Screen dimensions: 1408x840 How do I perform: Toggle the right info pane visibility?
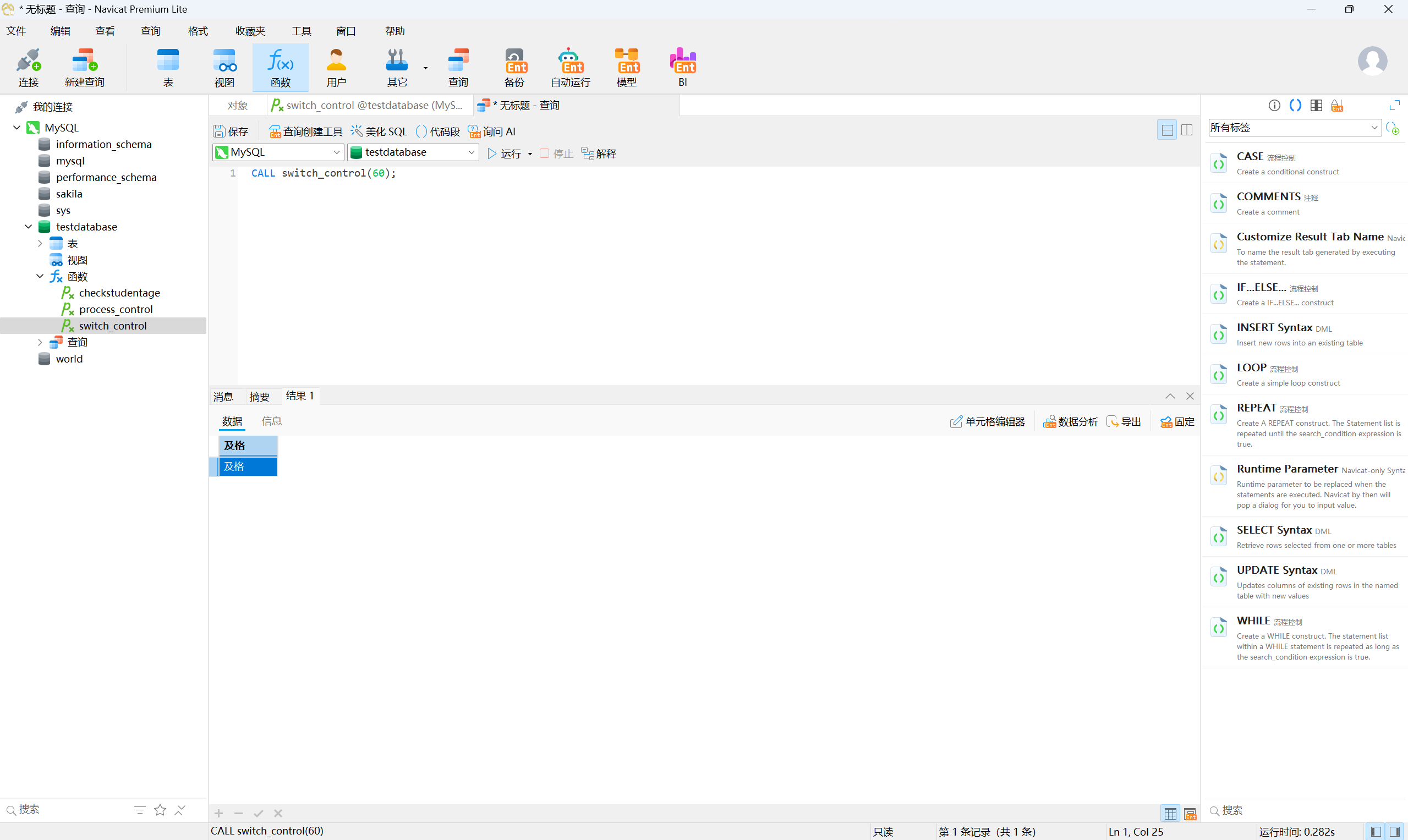click(x=1395, y=832)
